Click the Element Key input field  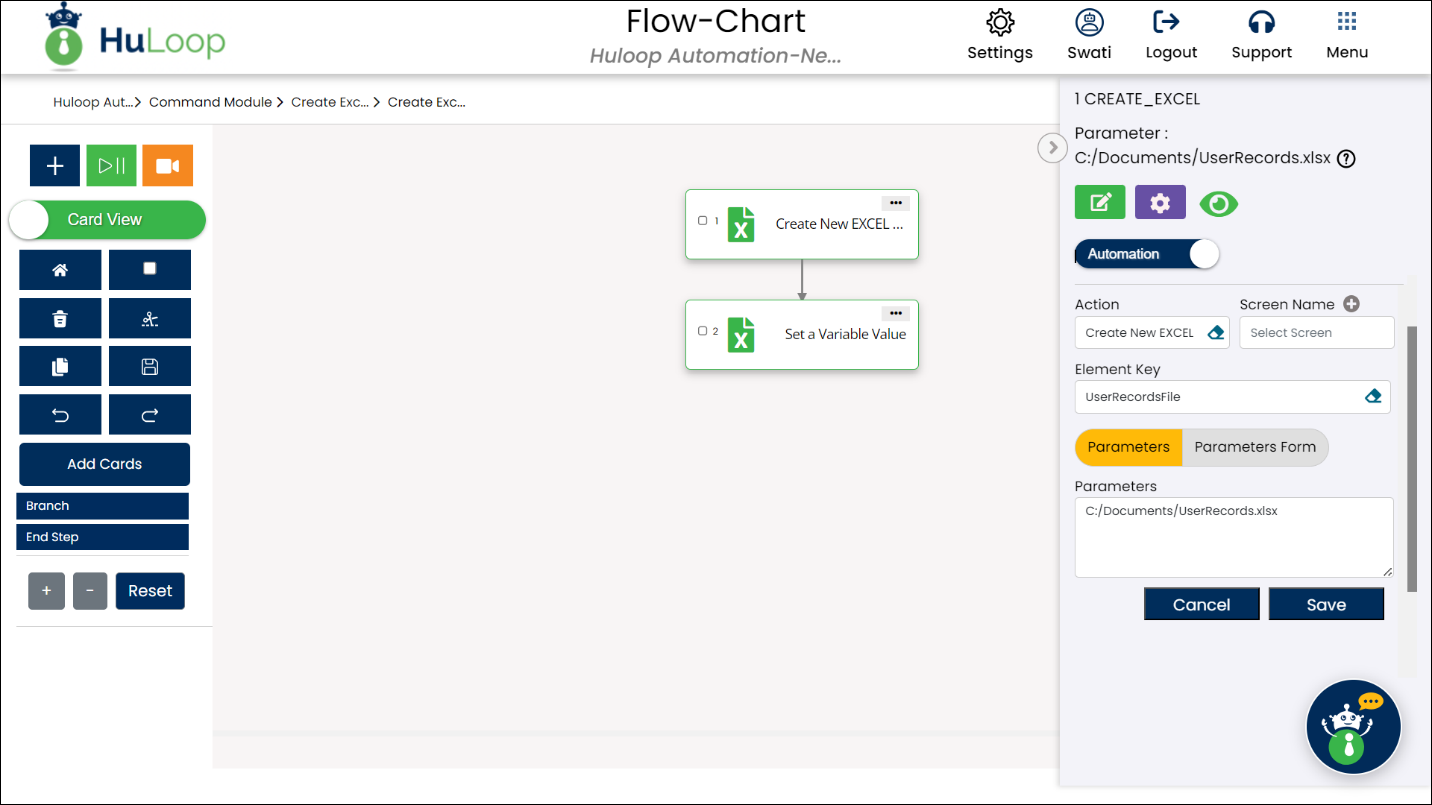(x=1220, y=397)
